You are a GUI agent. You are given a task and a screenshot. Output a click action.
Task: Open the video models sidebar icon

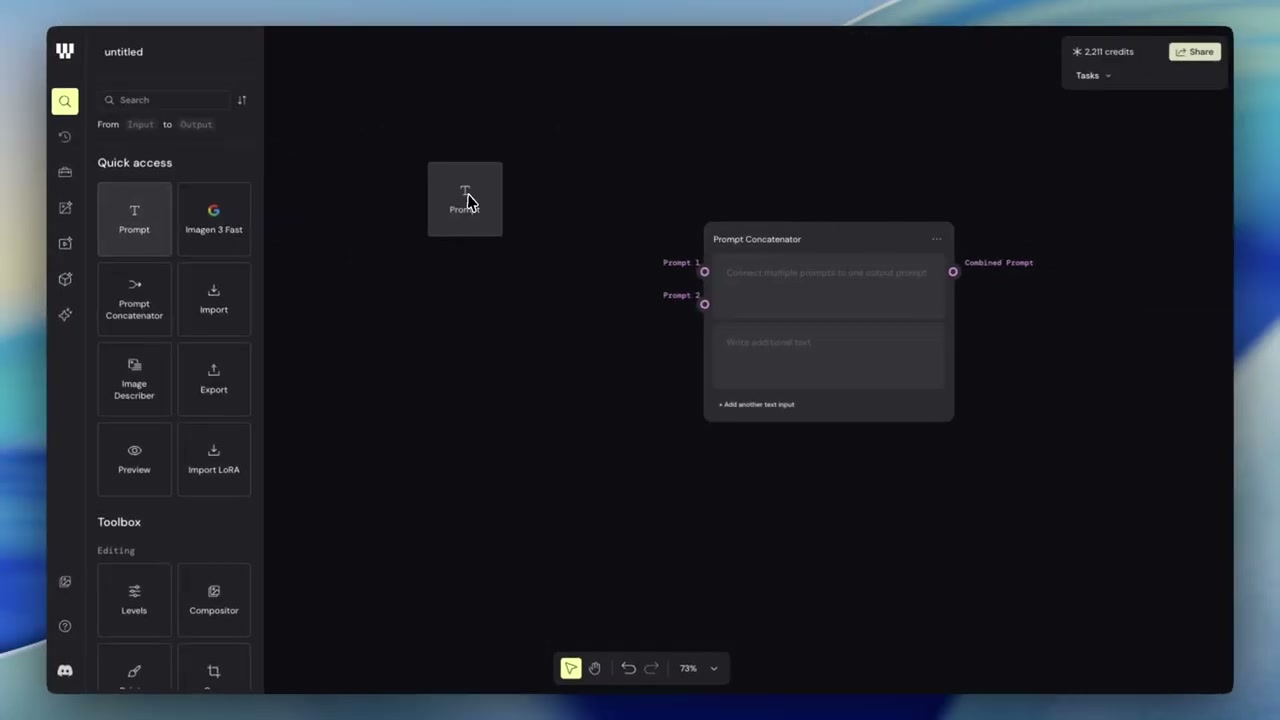[x=65, y=243]
